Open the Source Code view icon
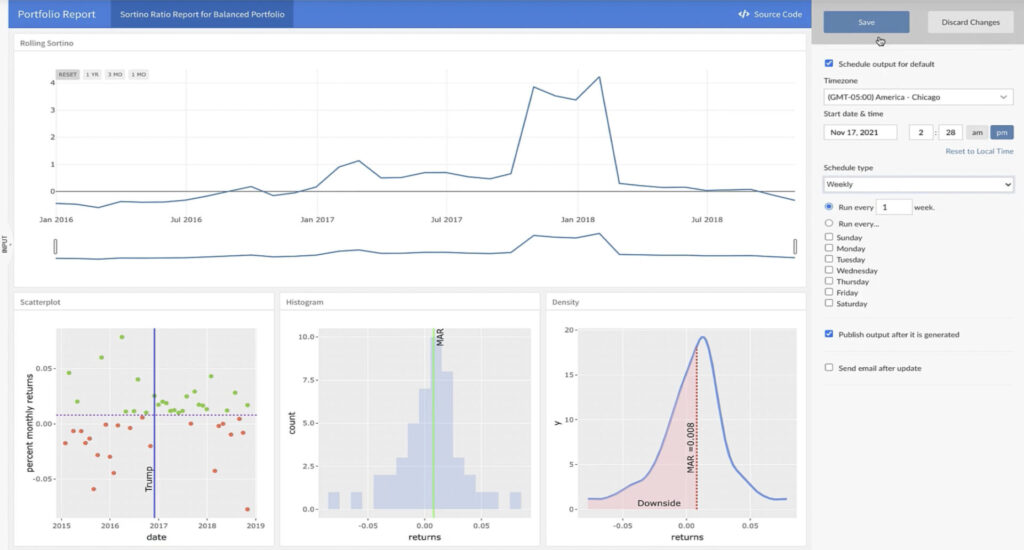 coord(744,15)
